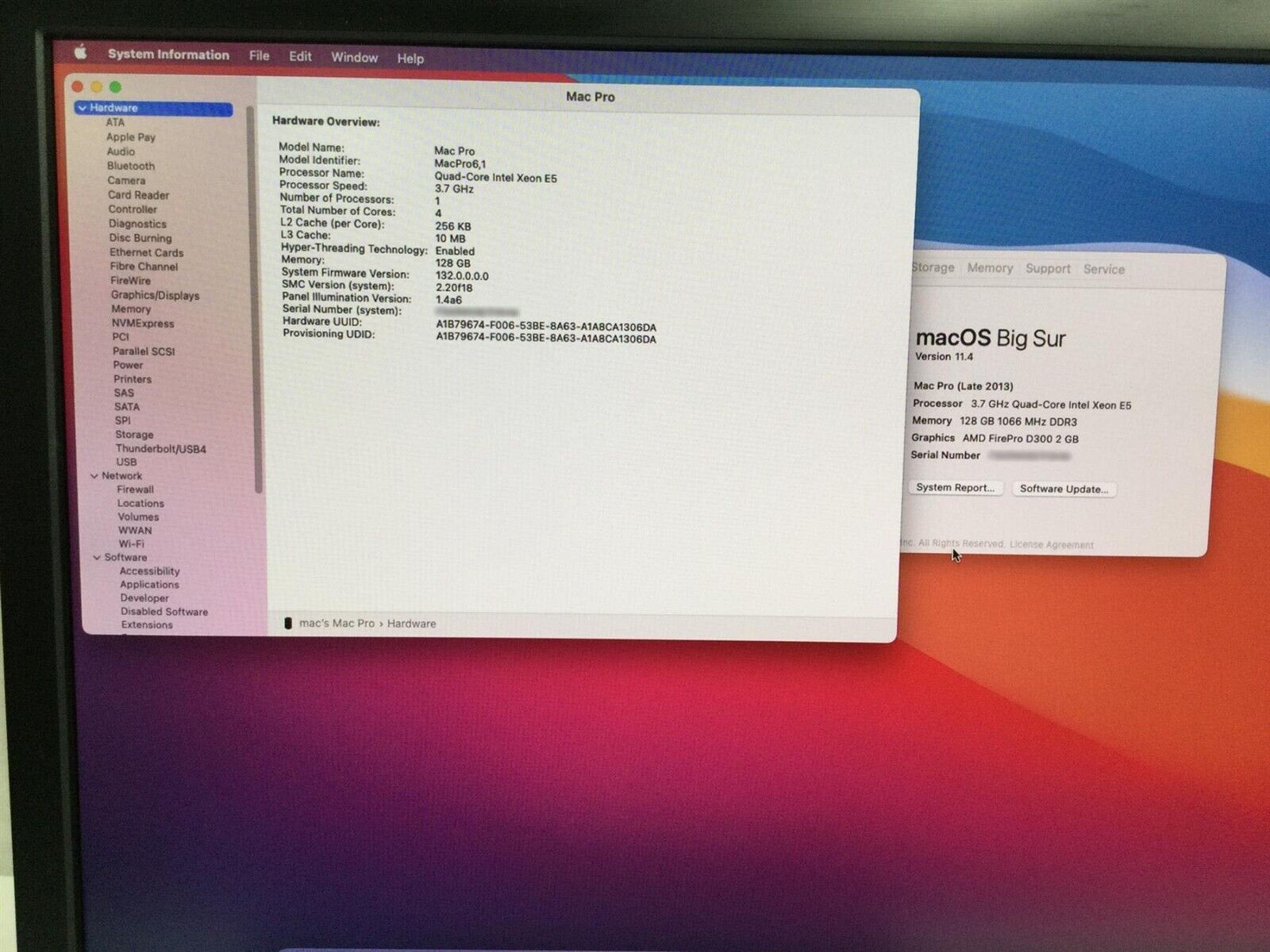Image resolution: width=1270 pixels, height=952 pixels.
Task: Open the File menu
Action: click(259, 56)
